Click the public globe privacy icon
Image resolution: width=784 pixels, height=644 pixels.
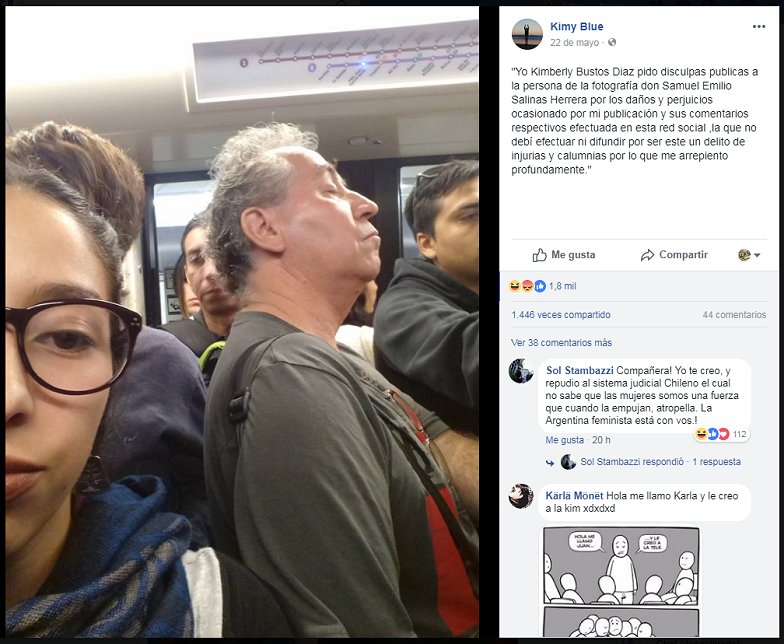(612, 42)
